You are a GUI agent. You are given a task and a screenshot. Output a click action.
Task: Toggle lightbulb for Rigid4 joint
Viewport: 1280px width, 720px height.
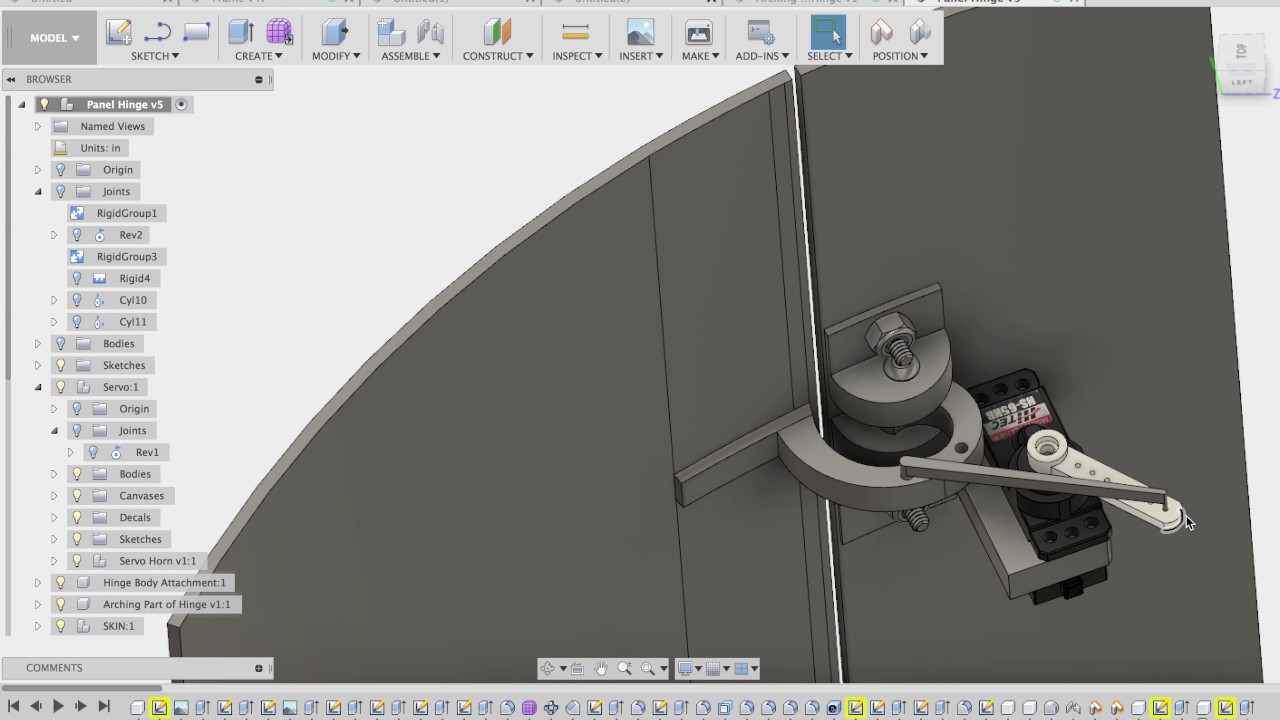point(77,278)
